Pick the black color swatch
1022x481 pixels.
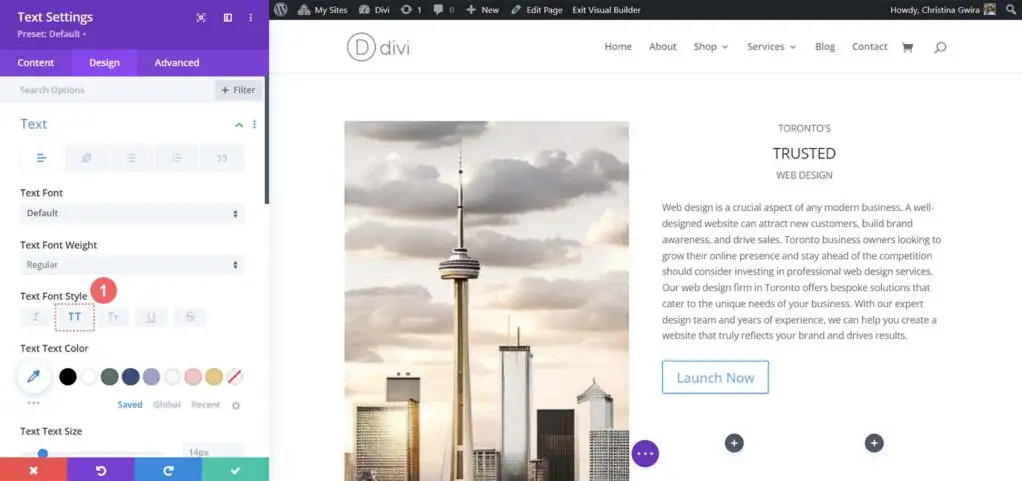coord(68,377)
